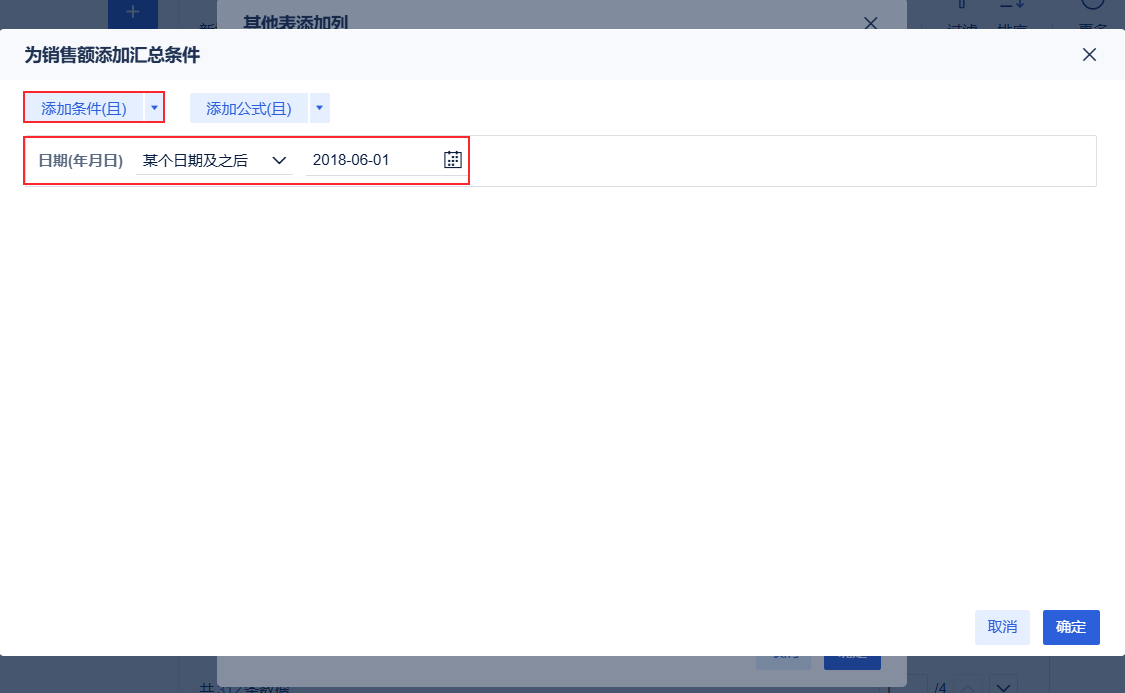This screenshot has width=1125, height=693.
Task: Open the 某个日期及之后 condition dropdown
Action: tap(214, 159)
